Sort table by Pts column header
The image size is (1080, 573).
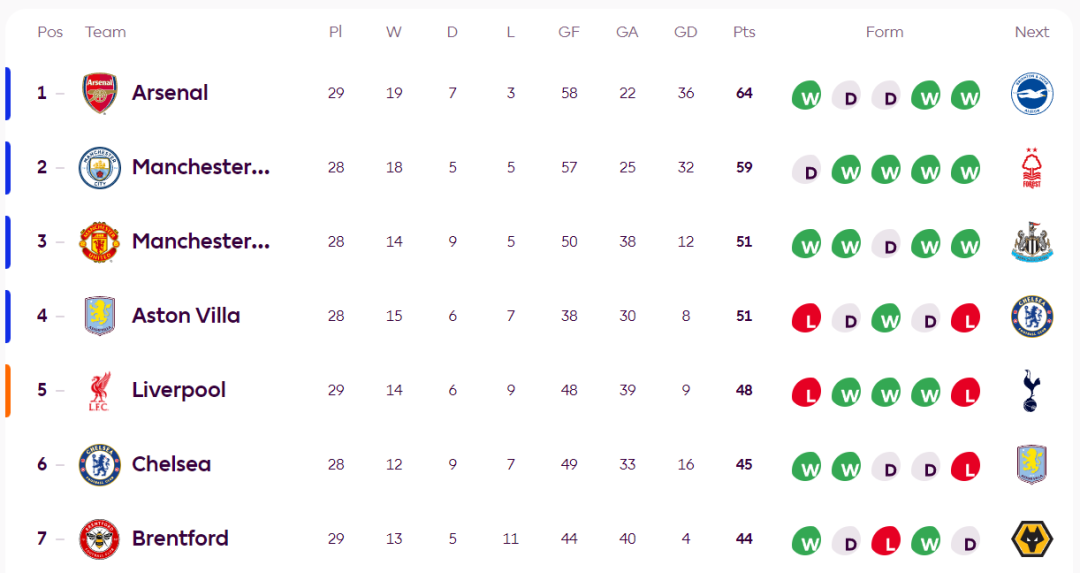[744, 32]
